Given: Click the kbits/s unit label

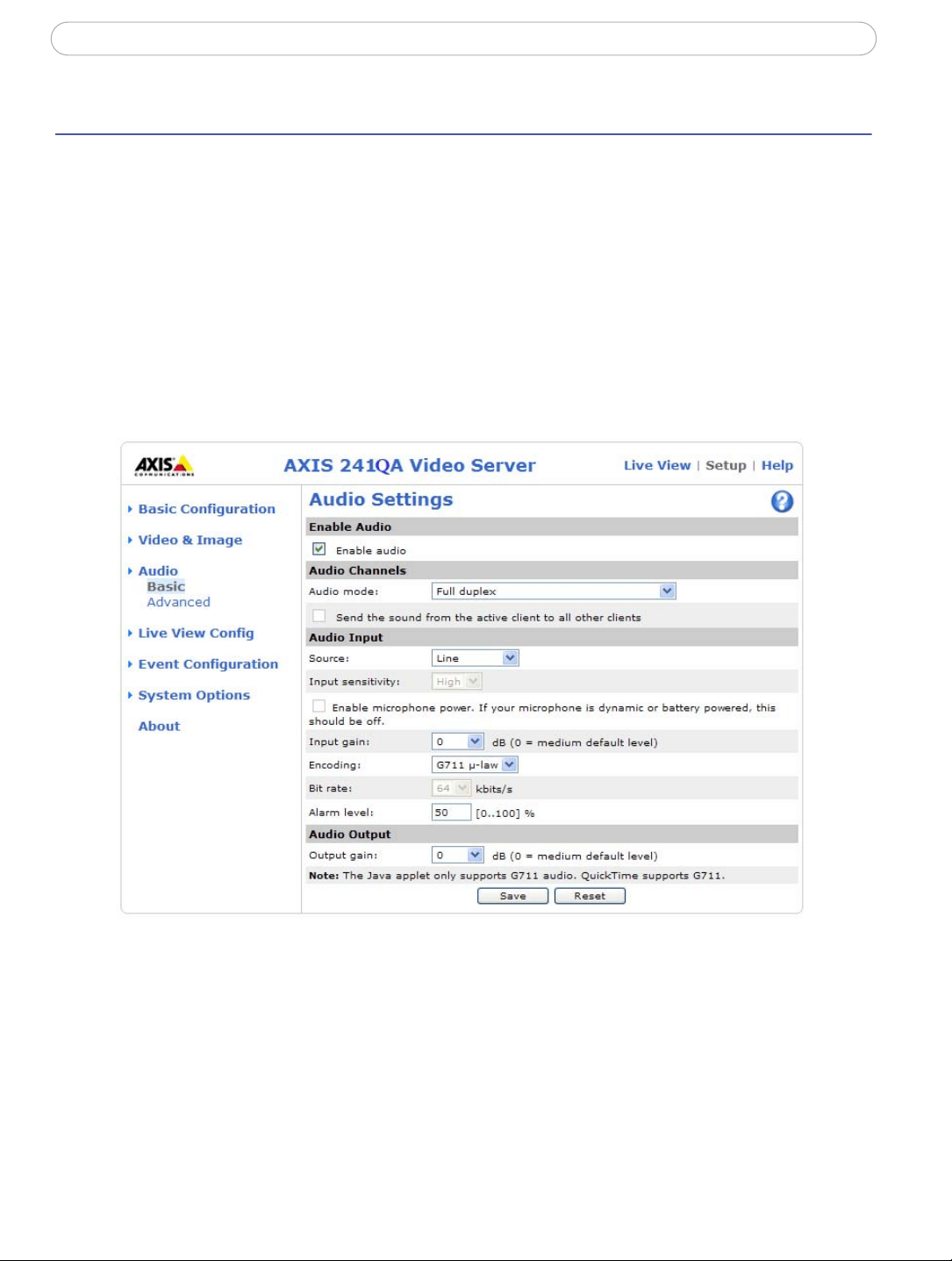Looking at the screenshot, I should click(494, 790).
